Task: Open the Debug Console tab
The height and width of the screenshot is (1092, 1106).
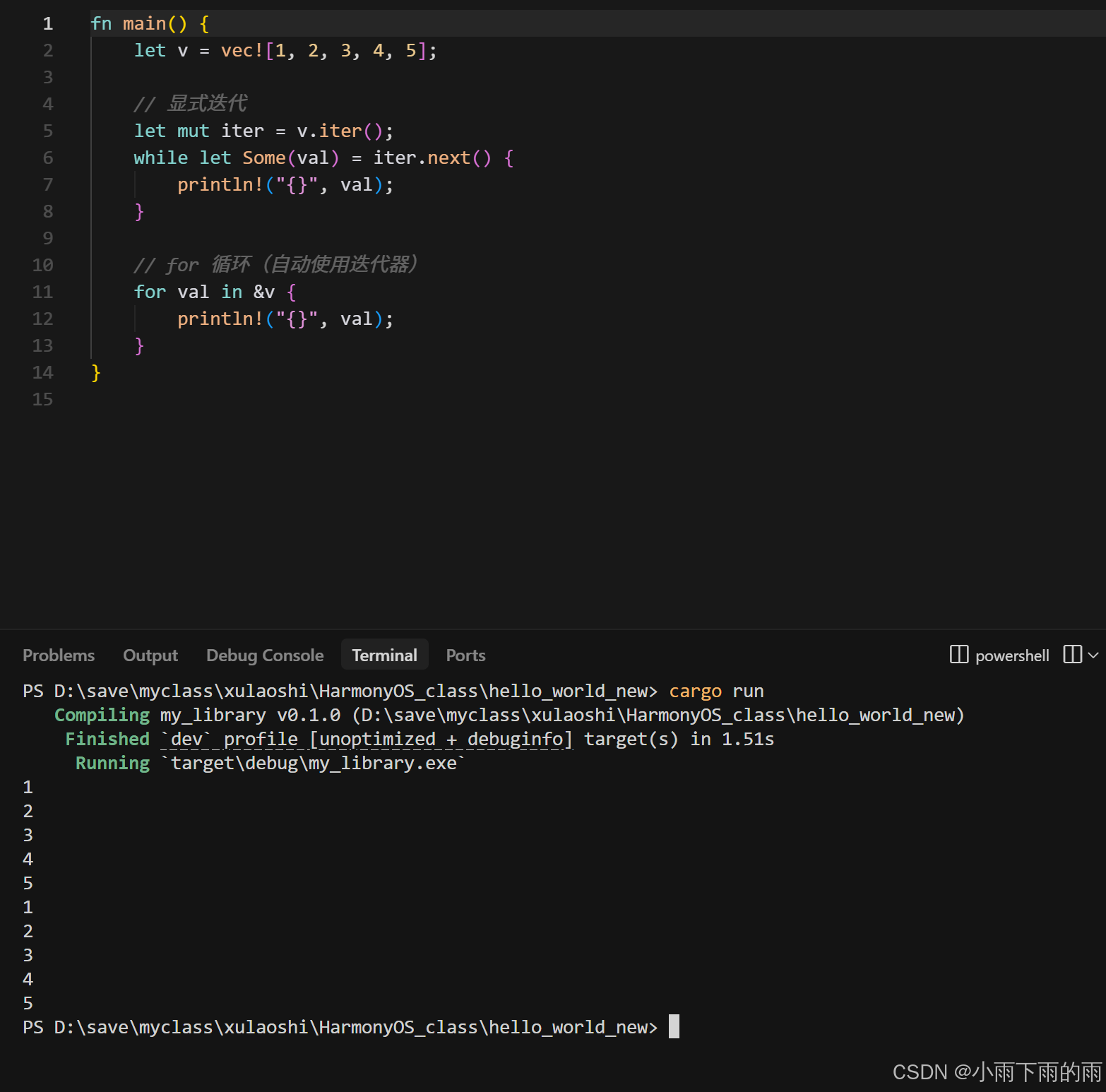Action: point(265,655)
